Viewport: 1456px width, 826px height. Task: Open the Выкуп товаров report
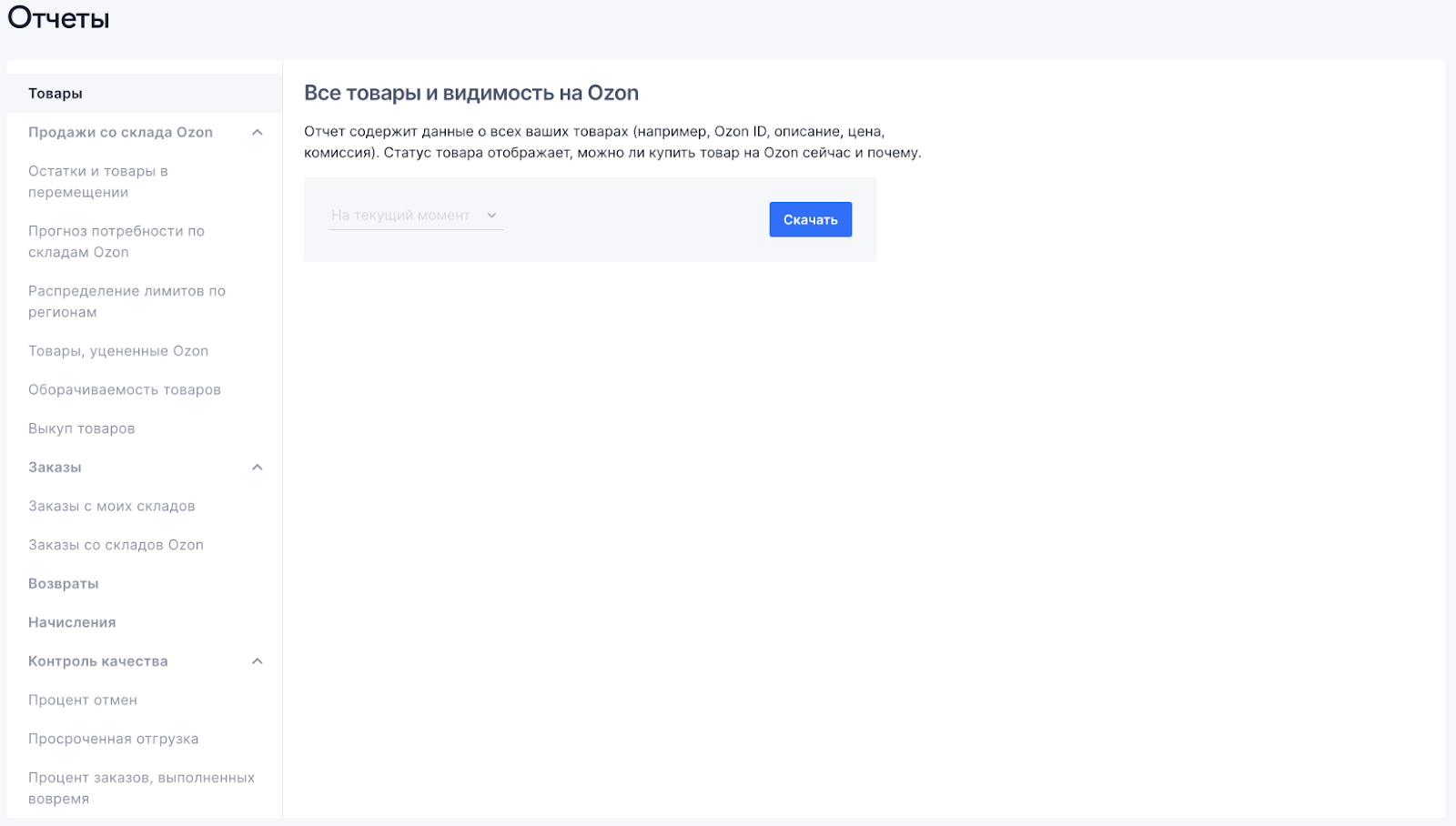click(x=82, y=428)
